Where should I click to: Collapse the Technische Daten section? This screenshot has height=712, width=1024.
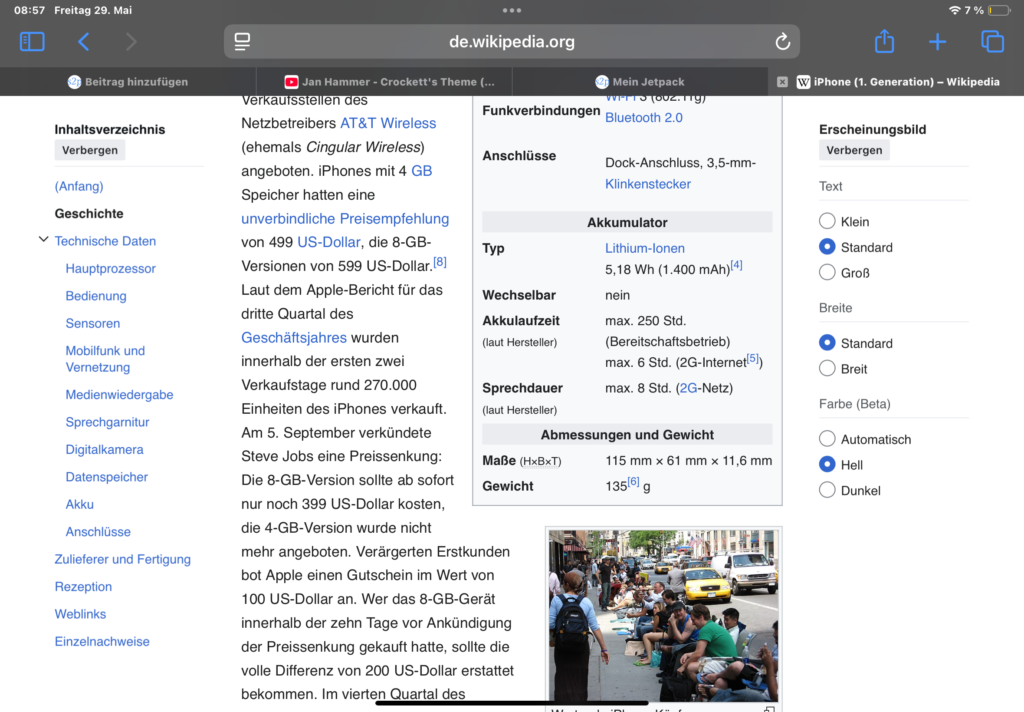(43, 240)
